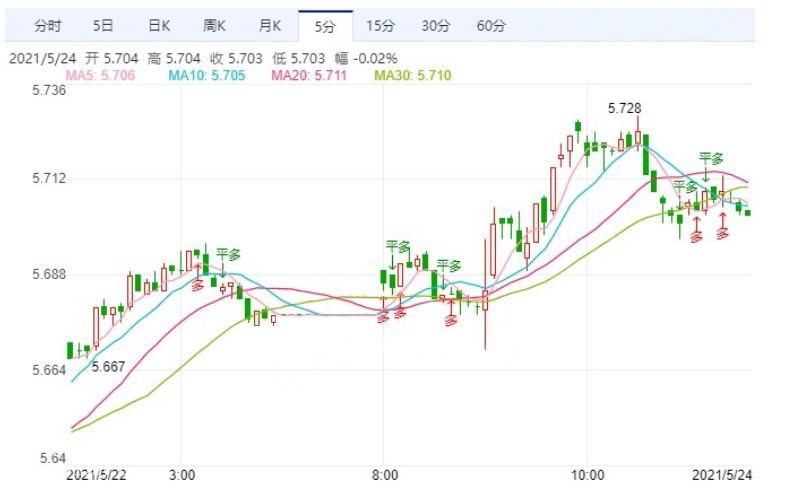Screen dimensions: 806x490
Task: Select the 5日 five-day chart tab
Action: tap(102, 25)
